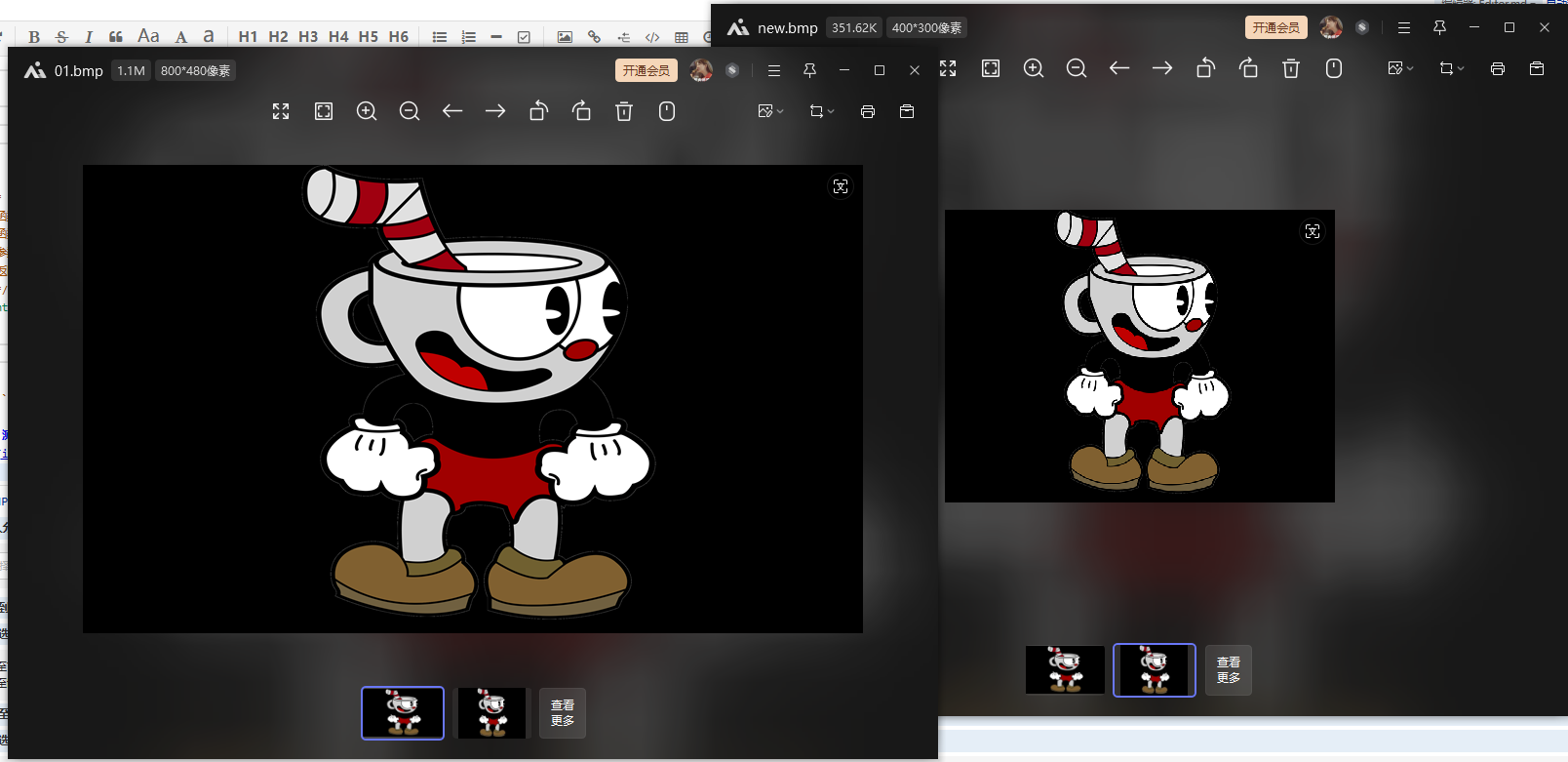Delete 01.bmp with trash icon
1568x762 pixels.
624,111
